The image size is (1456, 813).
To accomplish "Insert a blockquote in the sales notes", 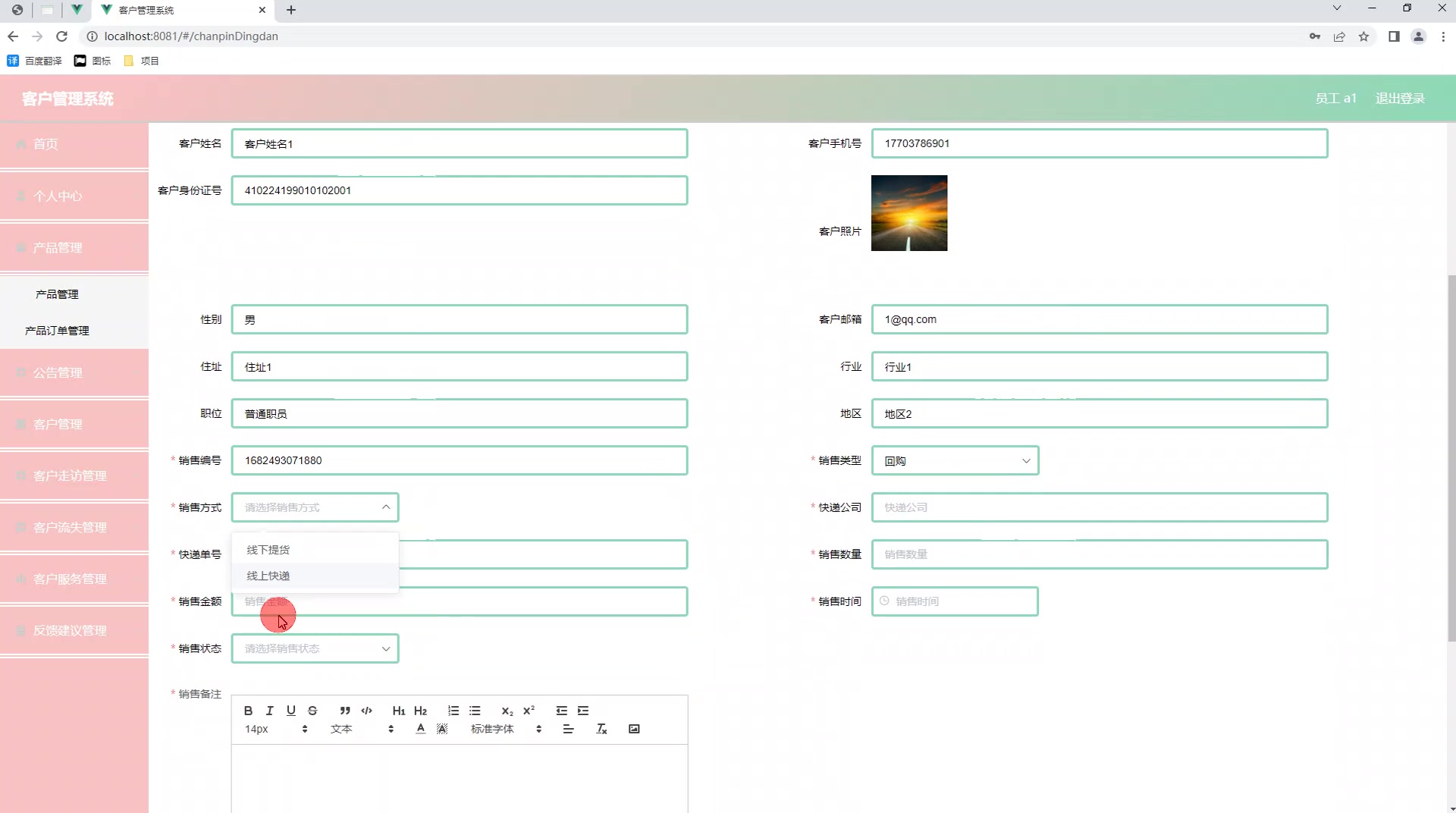I will click(x=345, y=711).
